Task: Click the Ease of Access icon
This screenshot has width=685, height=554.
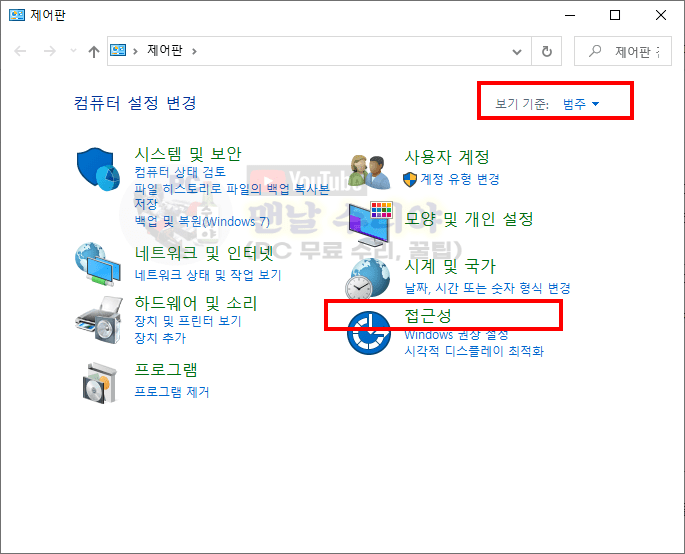Action: click(369, 333)
